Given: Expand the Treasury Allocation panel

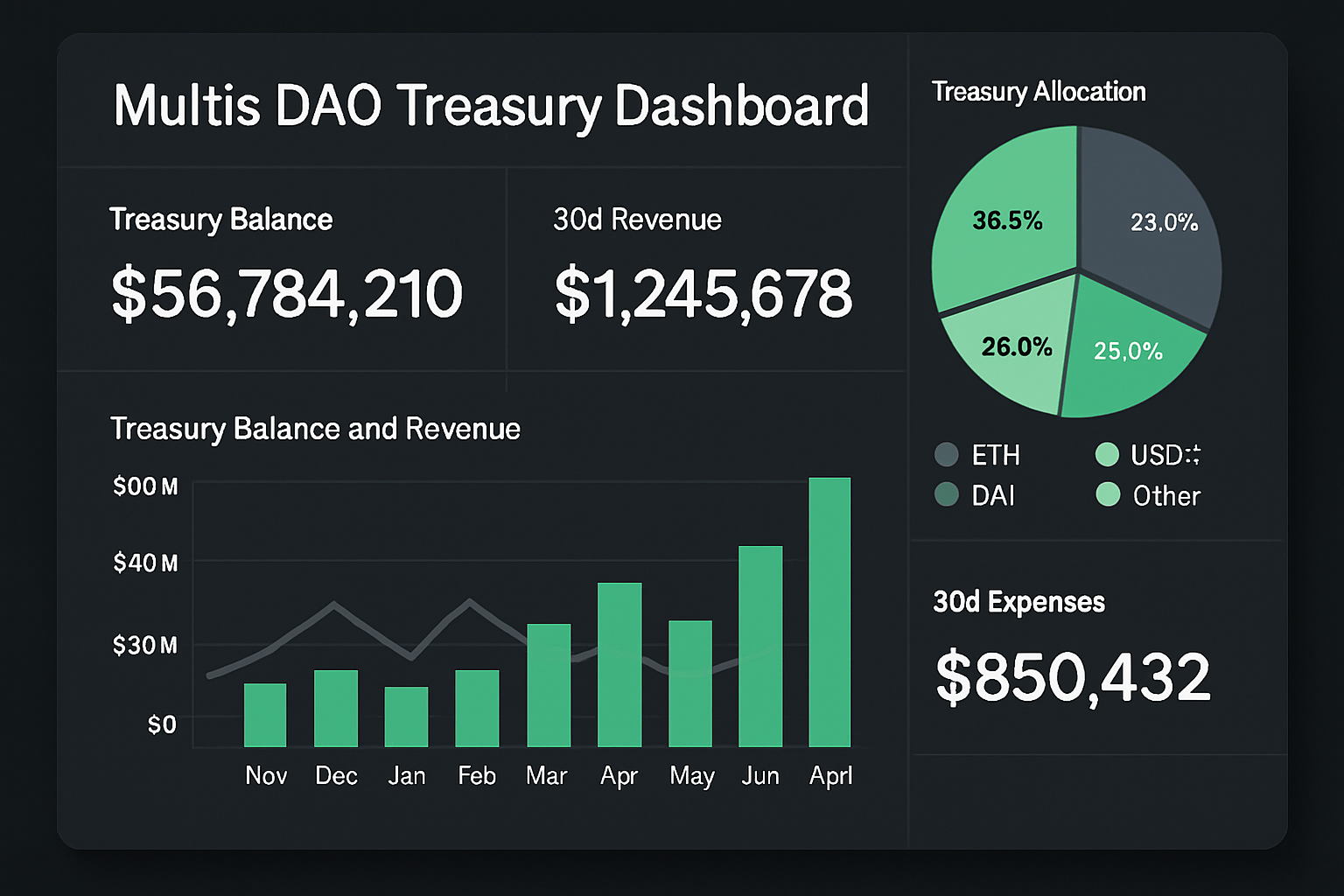Looking at the screenshot, I should pyautogui.click(x=1039, y=91).
